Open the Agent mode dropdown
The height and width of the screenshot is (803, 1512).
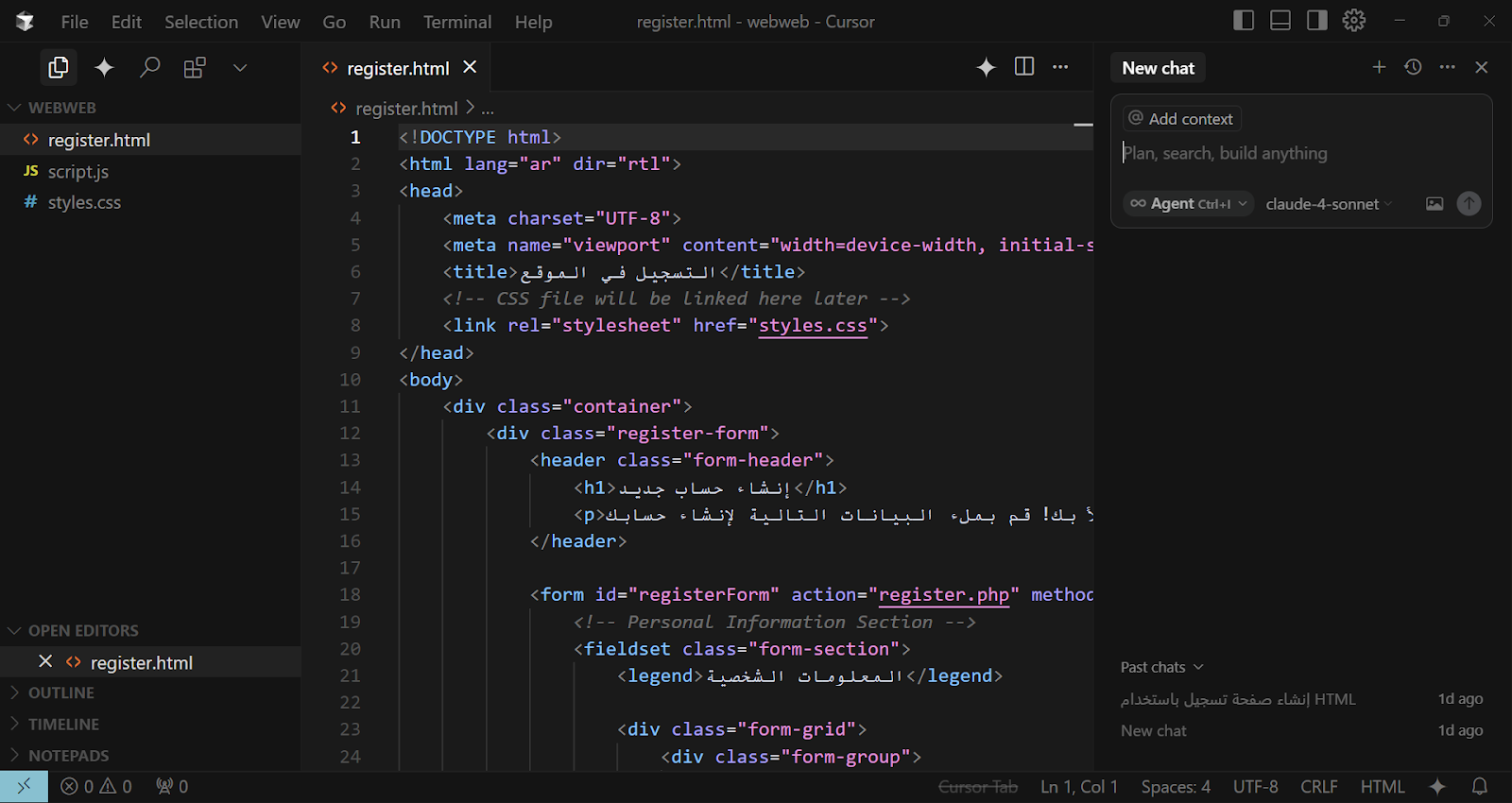point(1189,203)
